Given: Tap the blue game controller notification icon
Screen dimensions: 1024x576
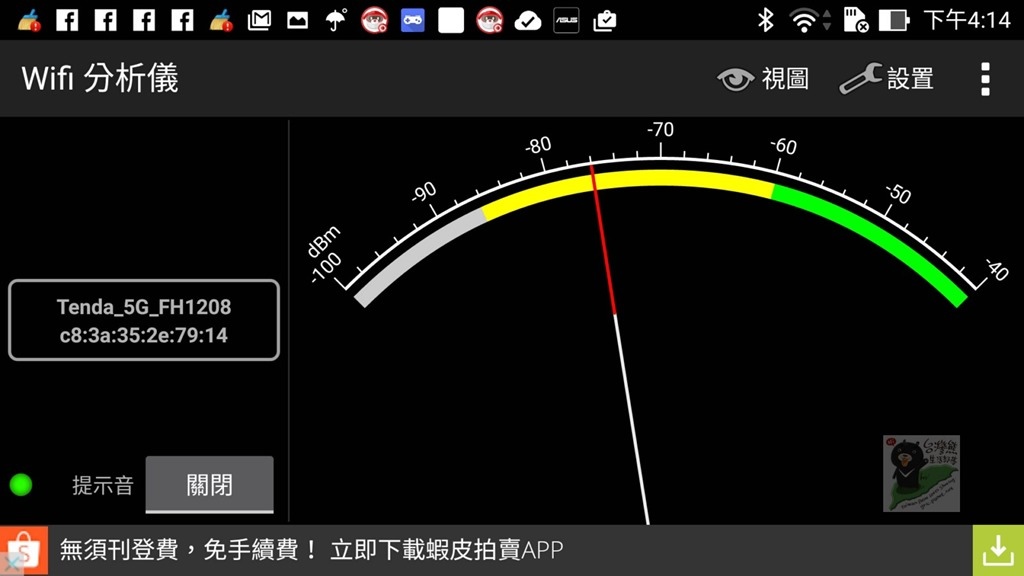Looking at the screenshot, I should coord(412,20).
